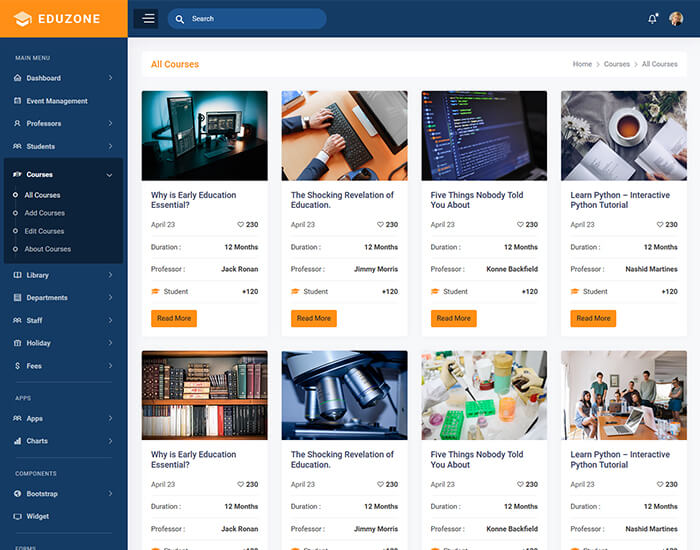Viewport: 700px width, 550px height.
Task: Click the Fees dollar icon
Action: coord(18,366)
